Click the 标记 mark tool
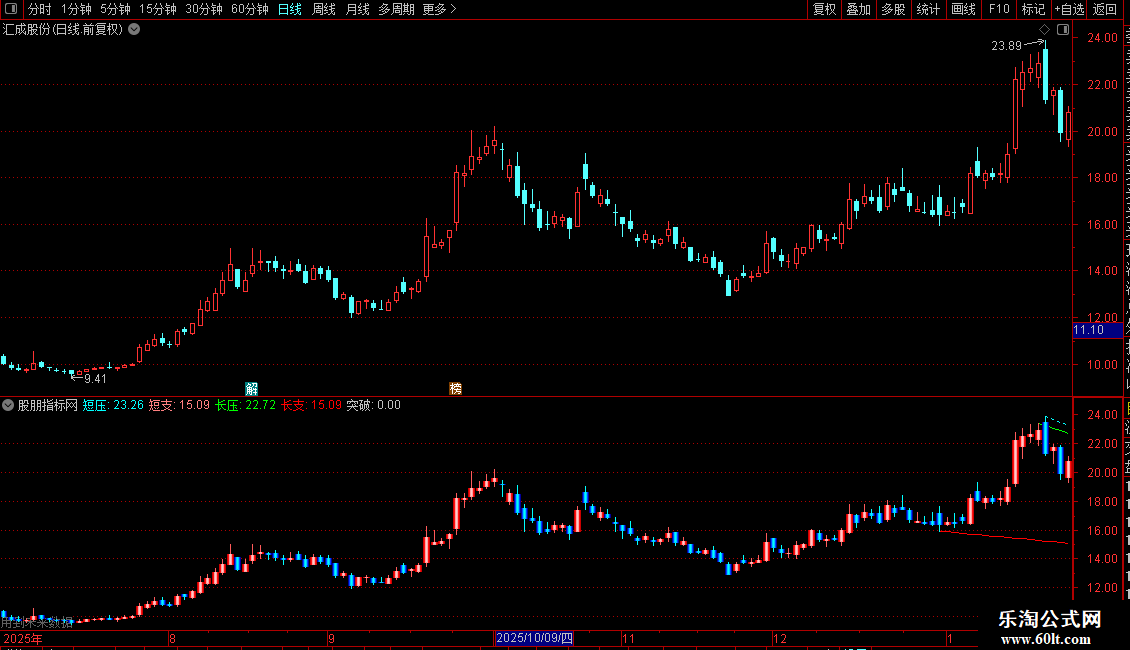This screenshot has width=1130, height=650. pos(1033,9)
